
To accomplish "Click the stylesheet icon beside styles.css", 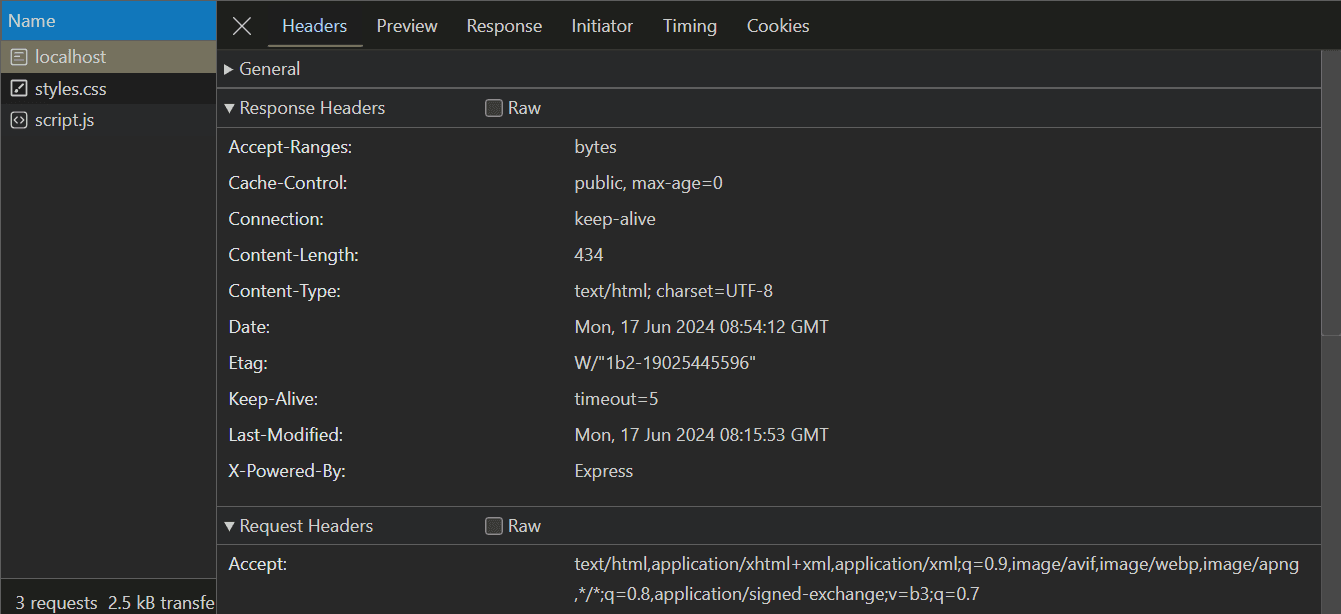I will pos(19,88).
